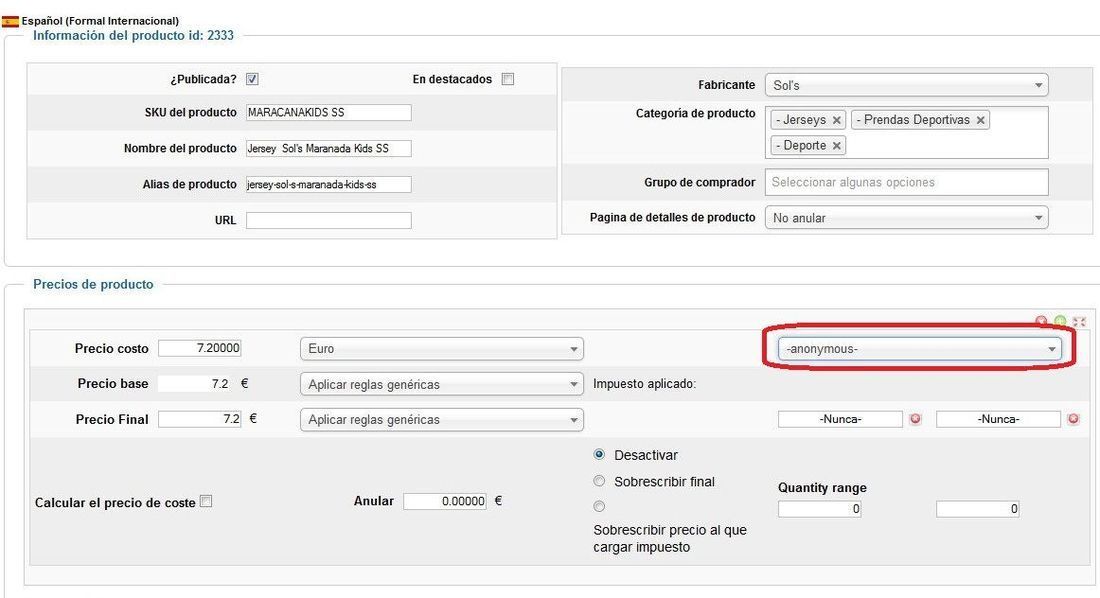1100x598 pixels.
Task: Click the red remove price icon
Action: pos(1041,321)
